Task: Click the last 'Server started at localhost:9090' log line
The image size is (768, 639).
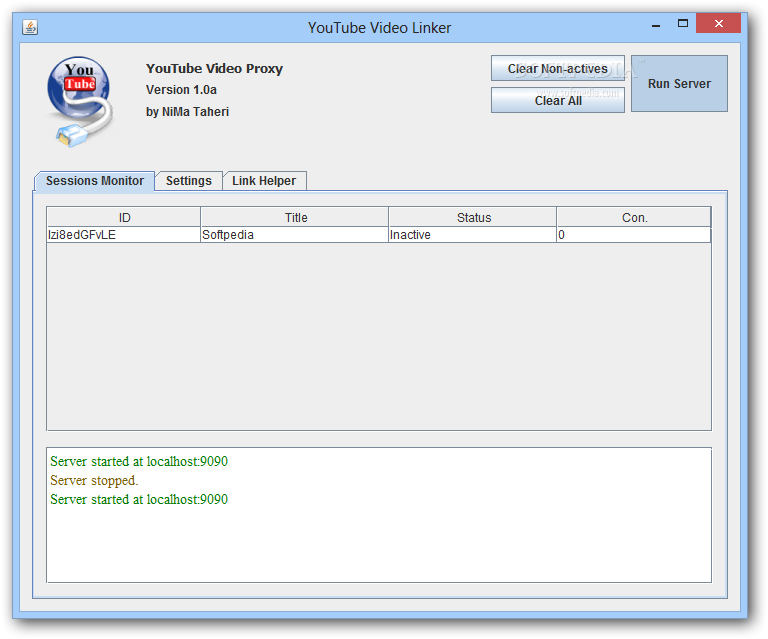Action: 139,499
